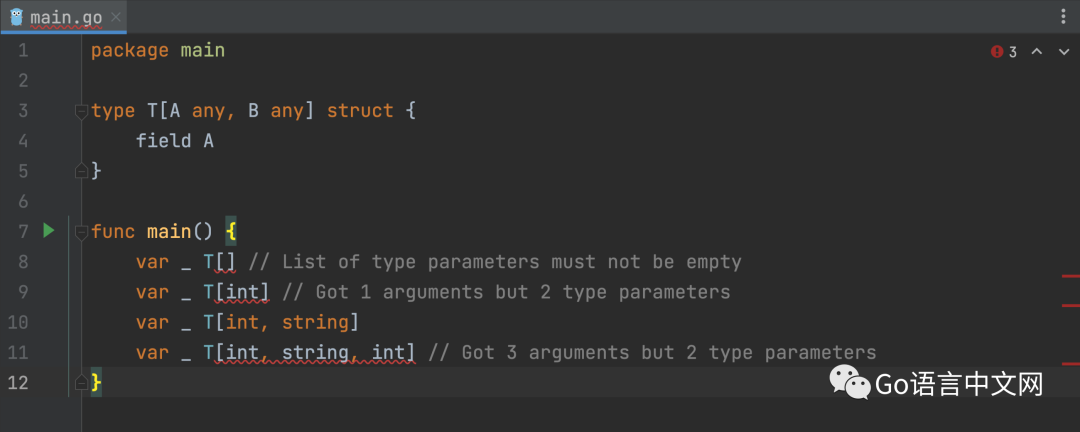Click the struct closing fold marker on line 5

tap(82, 171)
